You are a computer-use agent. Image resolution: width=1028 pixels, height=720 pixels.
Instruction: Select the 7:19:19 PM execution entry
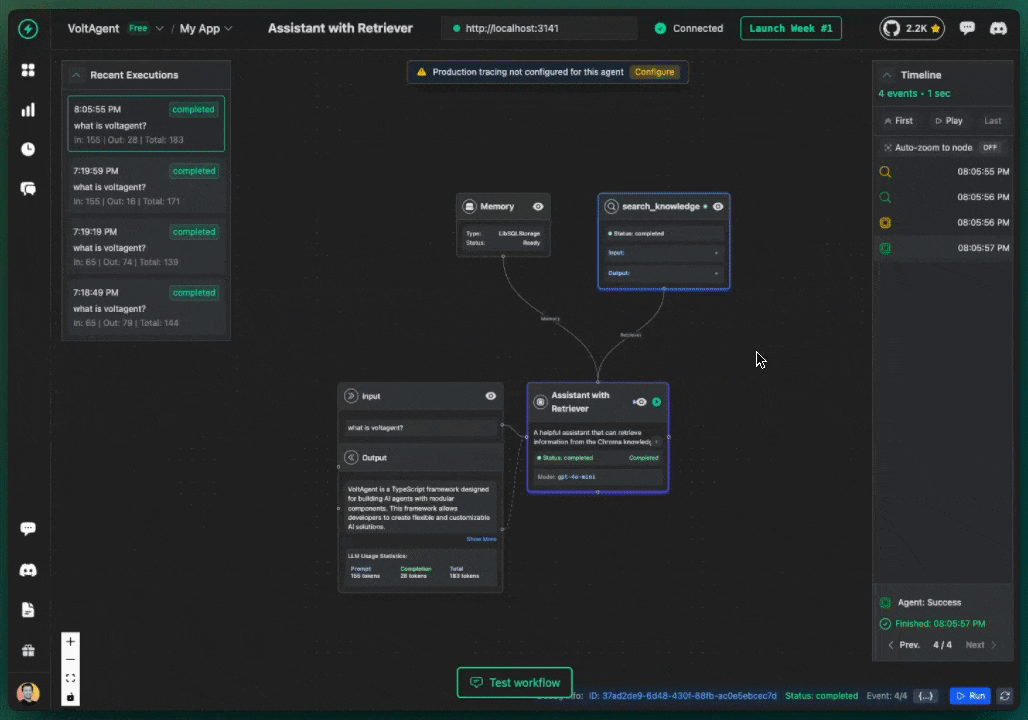pyautogui.click(x=146, y=247)
